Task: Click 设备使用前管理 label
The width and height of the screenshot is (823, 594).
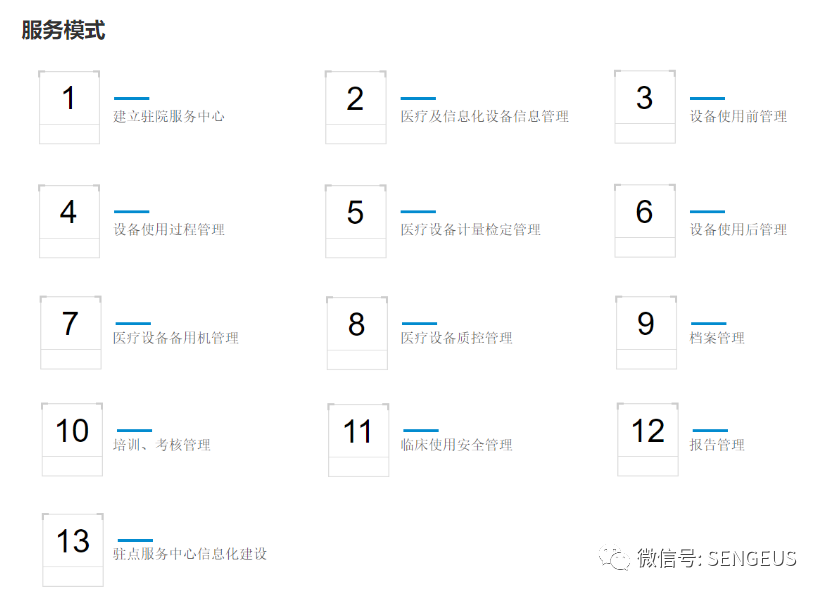Action: coord(738,116)
